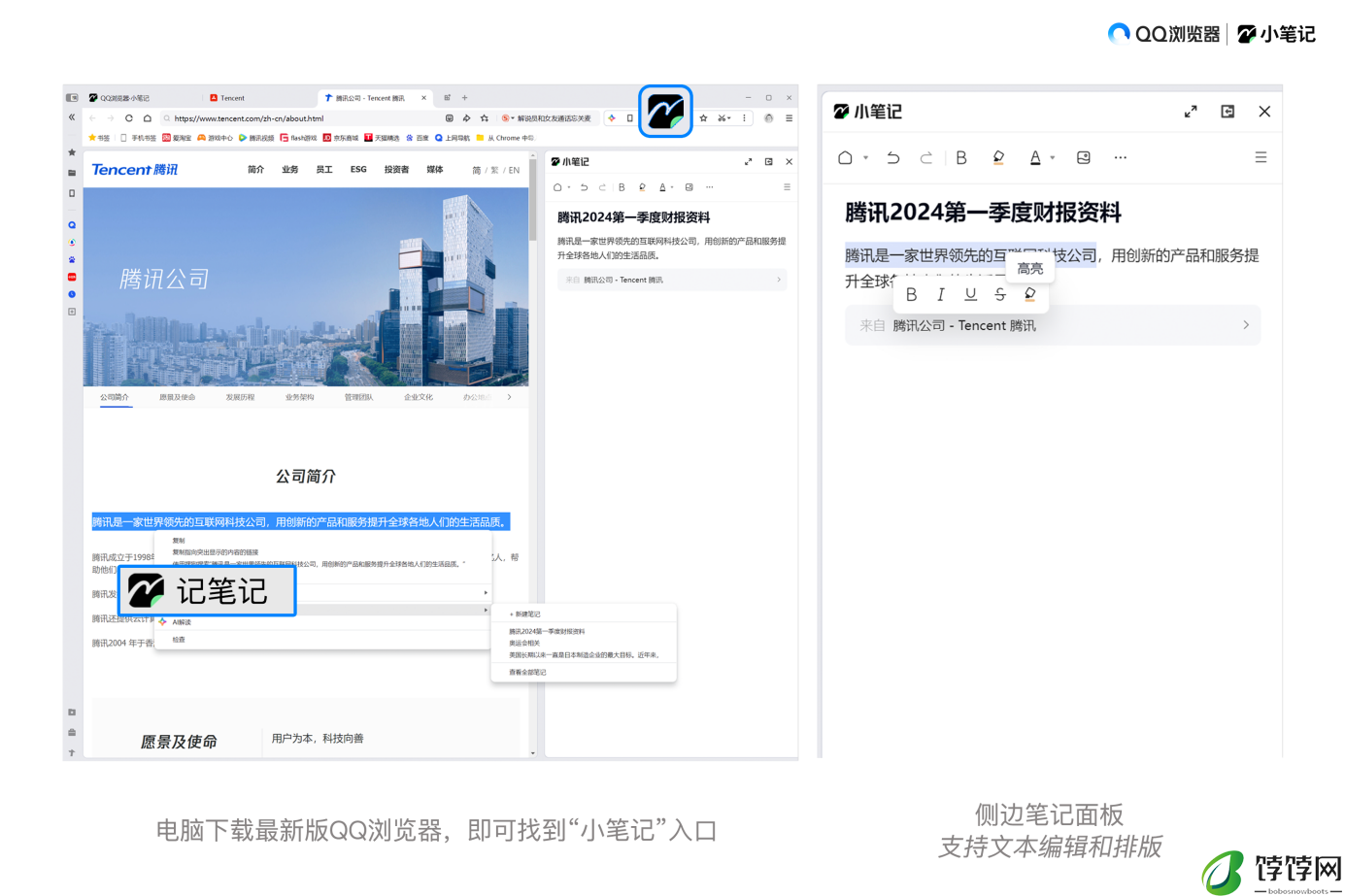1345x896 pixels.
Task: Apply Strikethrough from the floating selection toolbar
Action: (x=1000, y=294)
